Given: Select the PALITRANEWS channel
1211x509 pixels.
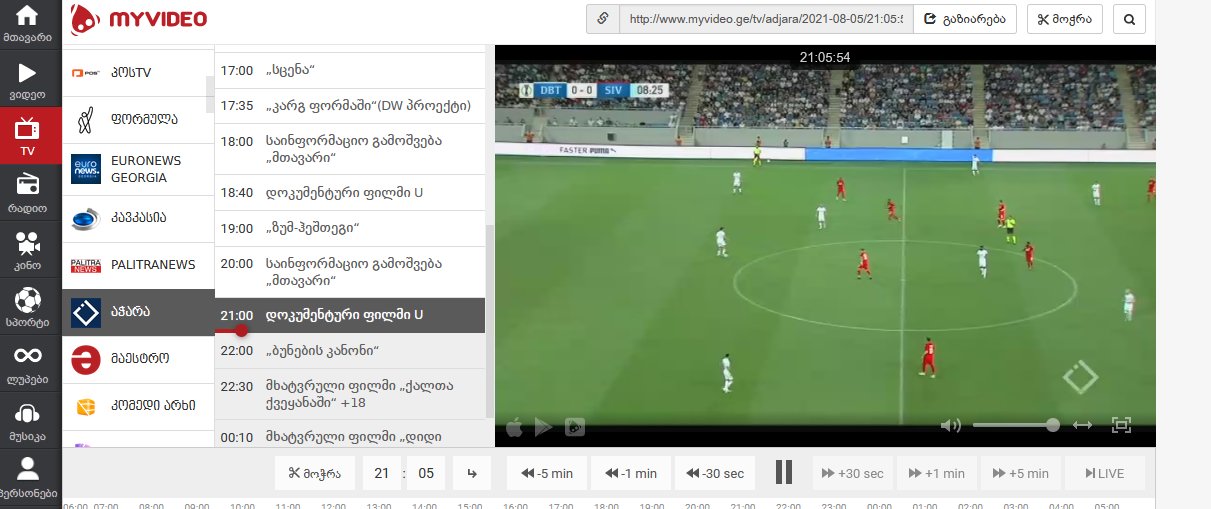Looking at the screenshot, I should 138,265.
